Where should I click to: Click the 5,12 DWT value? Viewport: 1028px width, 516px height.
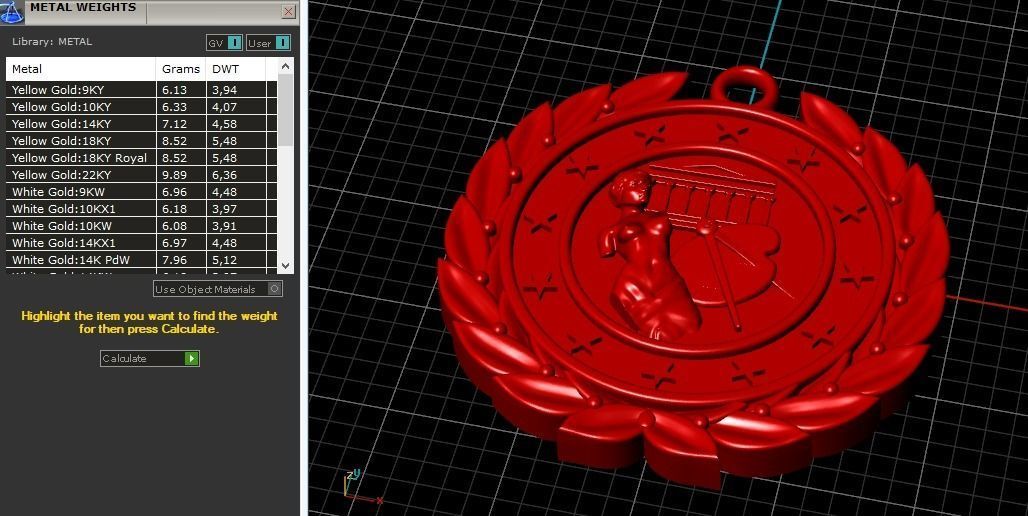pyautogui.click(x=224, y=260)
